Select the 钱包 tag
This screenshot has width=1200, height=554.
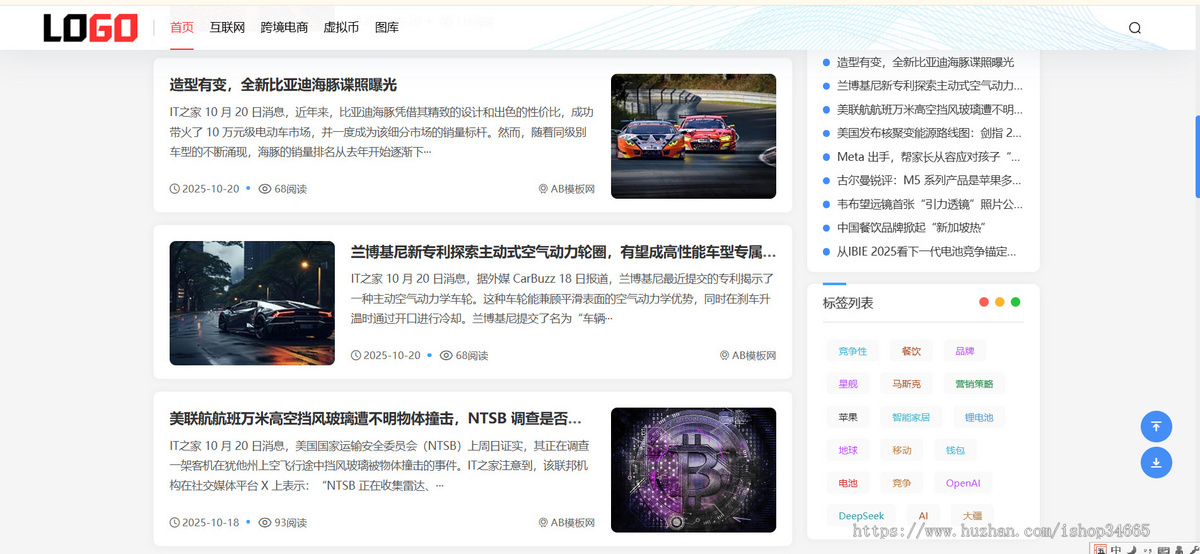point(955,450)
